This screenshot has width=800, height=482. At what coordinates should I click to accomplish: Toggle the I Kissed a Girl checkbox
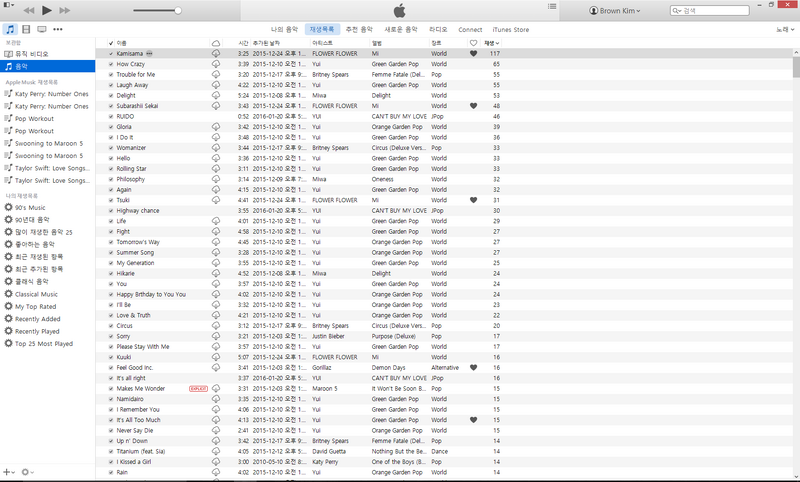111,462
